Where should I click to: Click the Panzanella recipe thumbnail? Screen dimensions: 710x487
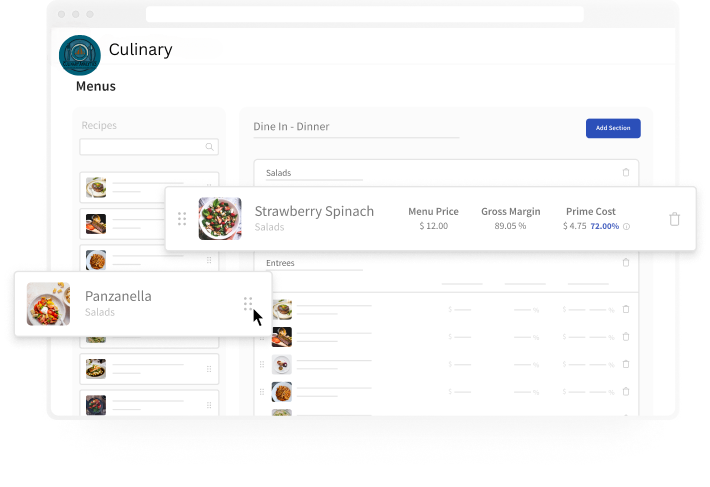tap(48, 304)
